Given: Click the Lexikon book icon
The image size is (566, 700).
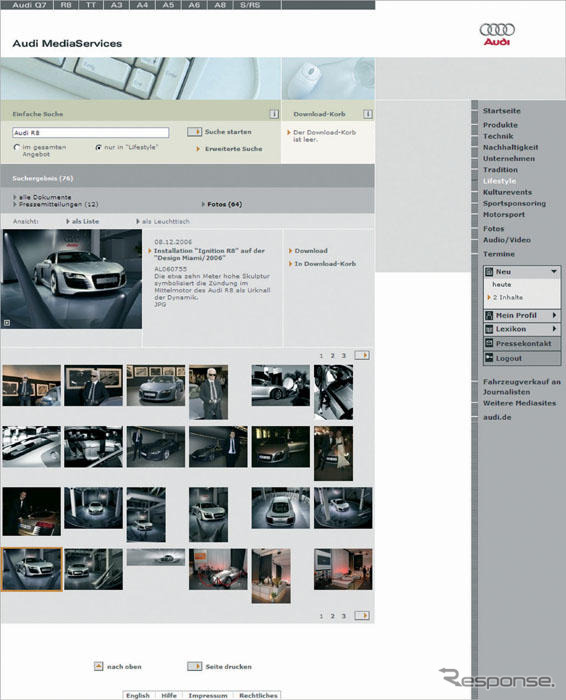Looking at the screenshot, I should click(x=489, y=329).
